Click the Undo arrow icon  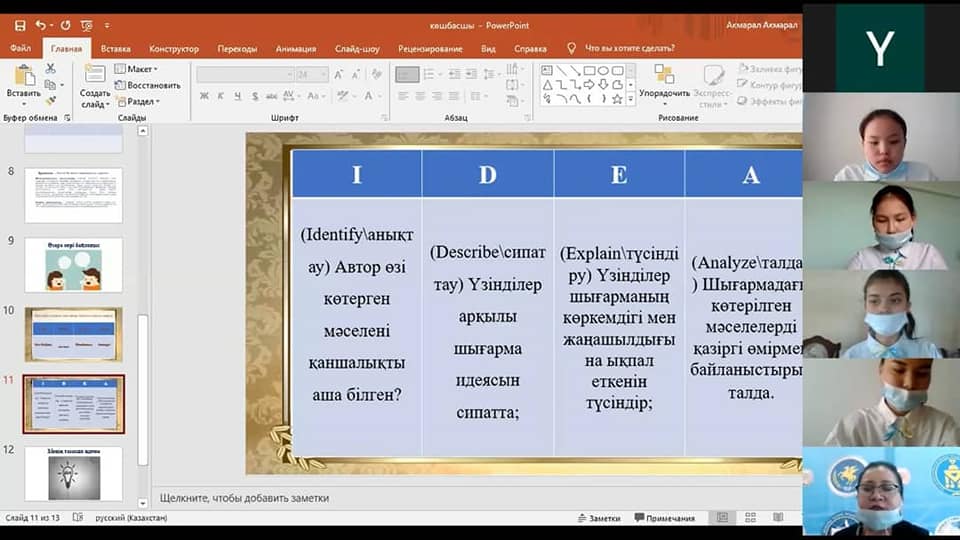42,24
